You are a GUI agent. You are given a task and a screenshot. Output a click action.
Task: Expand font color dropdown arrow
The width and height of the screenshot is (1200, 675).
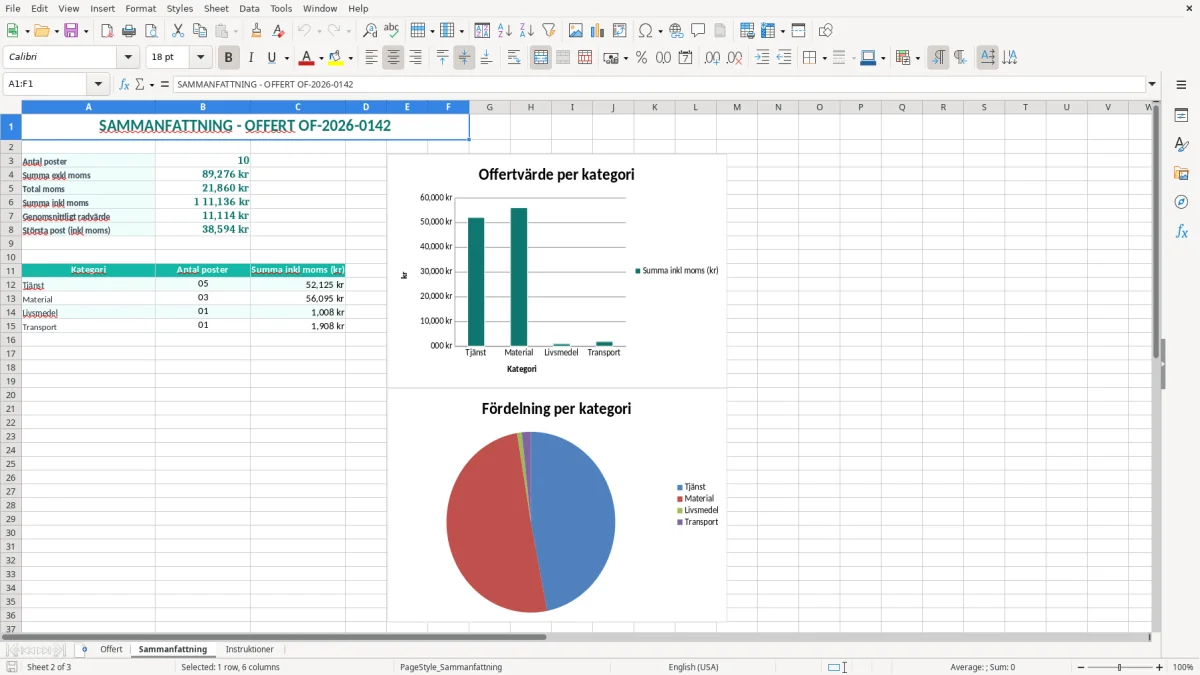[321, 58]
